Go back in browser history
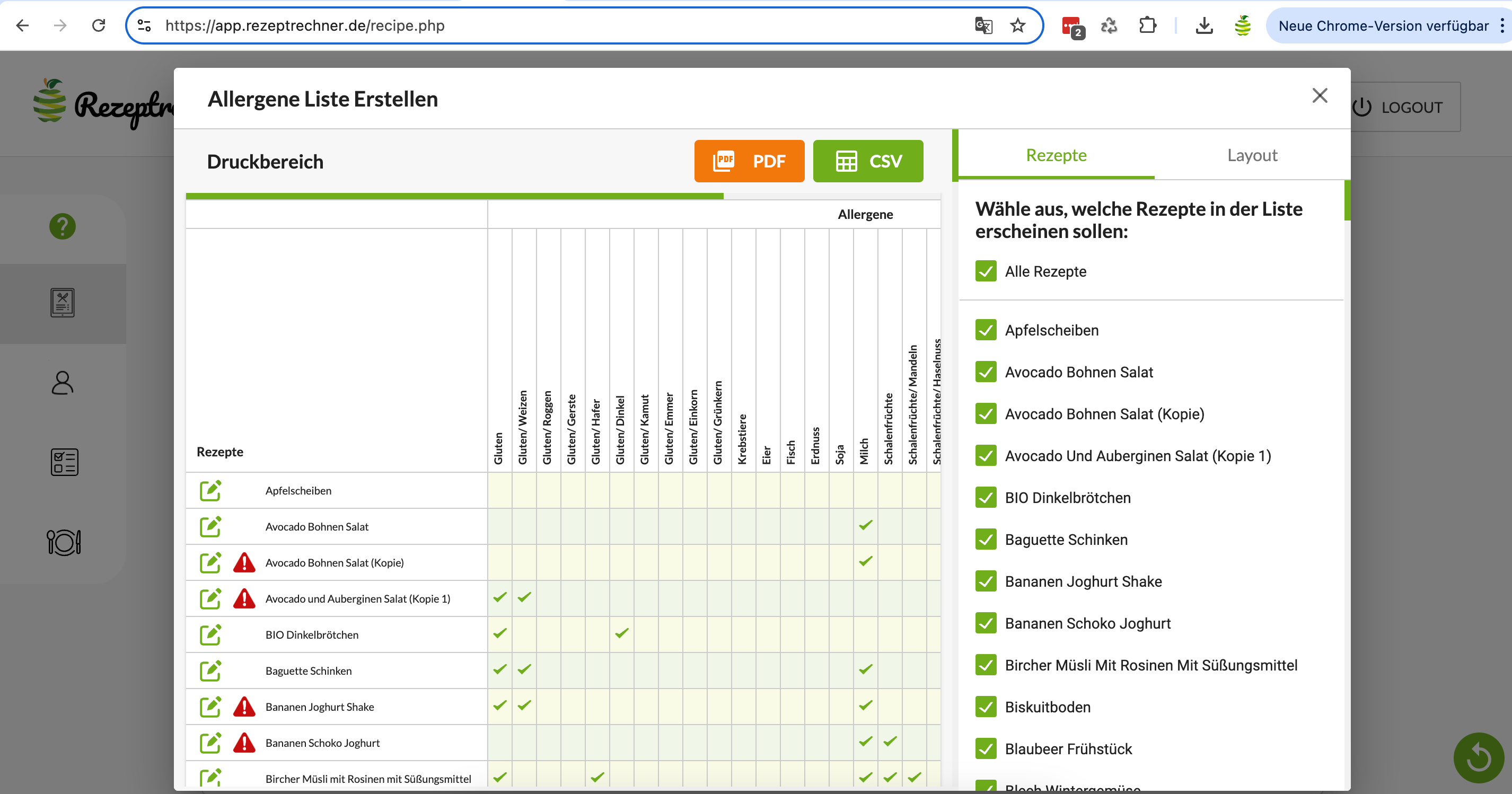This screenshot has height=794, width=1512. pyautogui.click(x=22, y=25)
